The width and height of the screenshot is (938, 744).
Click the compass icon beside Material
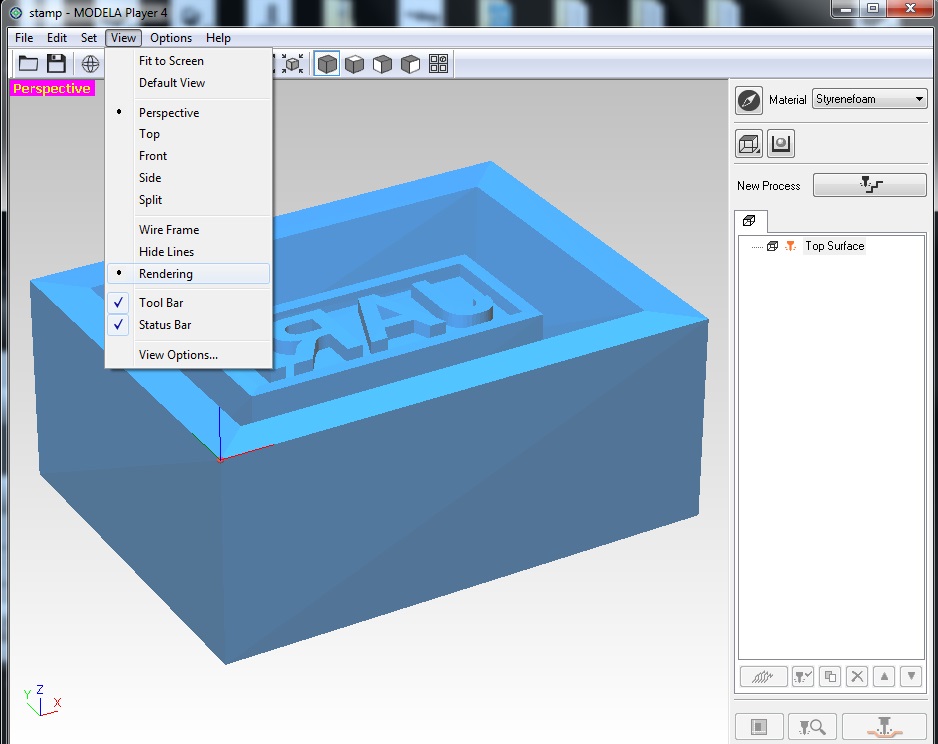click(749, 100)
